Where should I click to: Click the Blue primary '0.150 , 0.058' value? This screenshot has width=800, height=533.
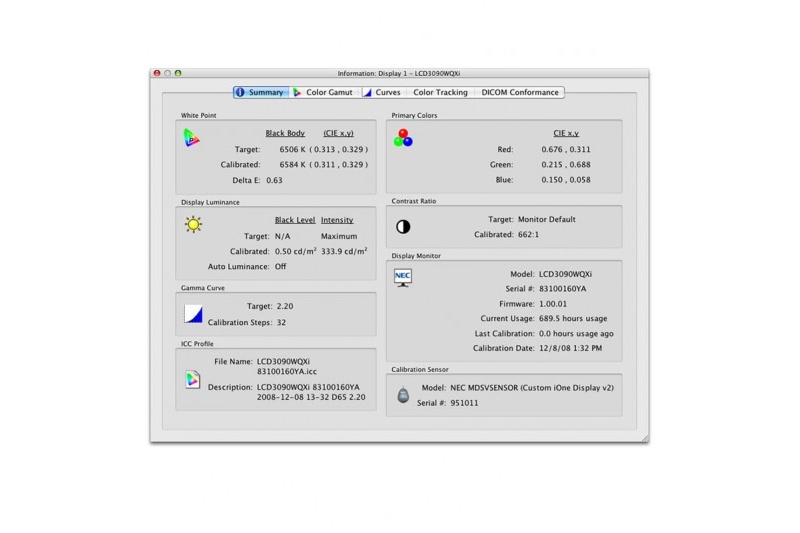(x=566, y=180)
